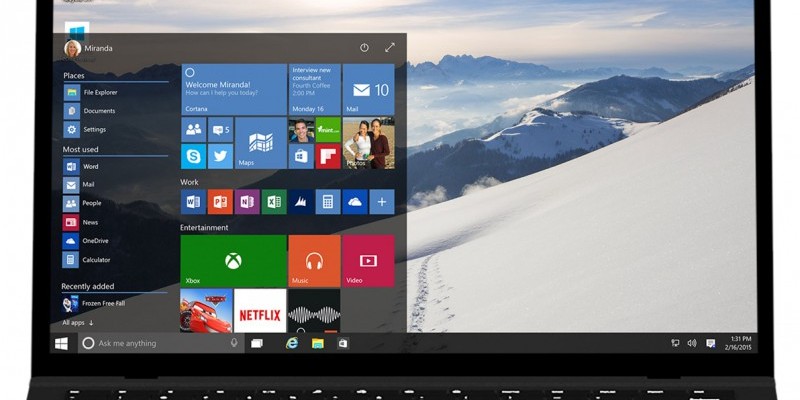This screenshot has width=800, height=400.
Task: Launch Excel tile in Work group
Action: [x=274, y=202]
